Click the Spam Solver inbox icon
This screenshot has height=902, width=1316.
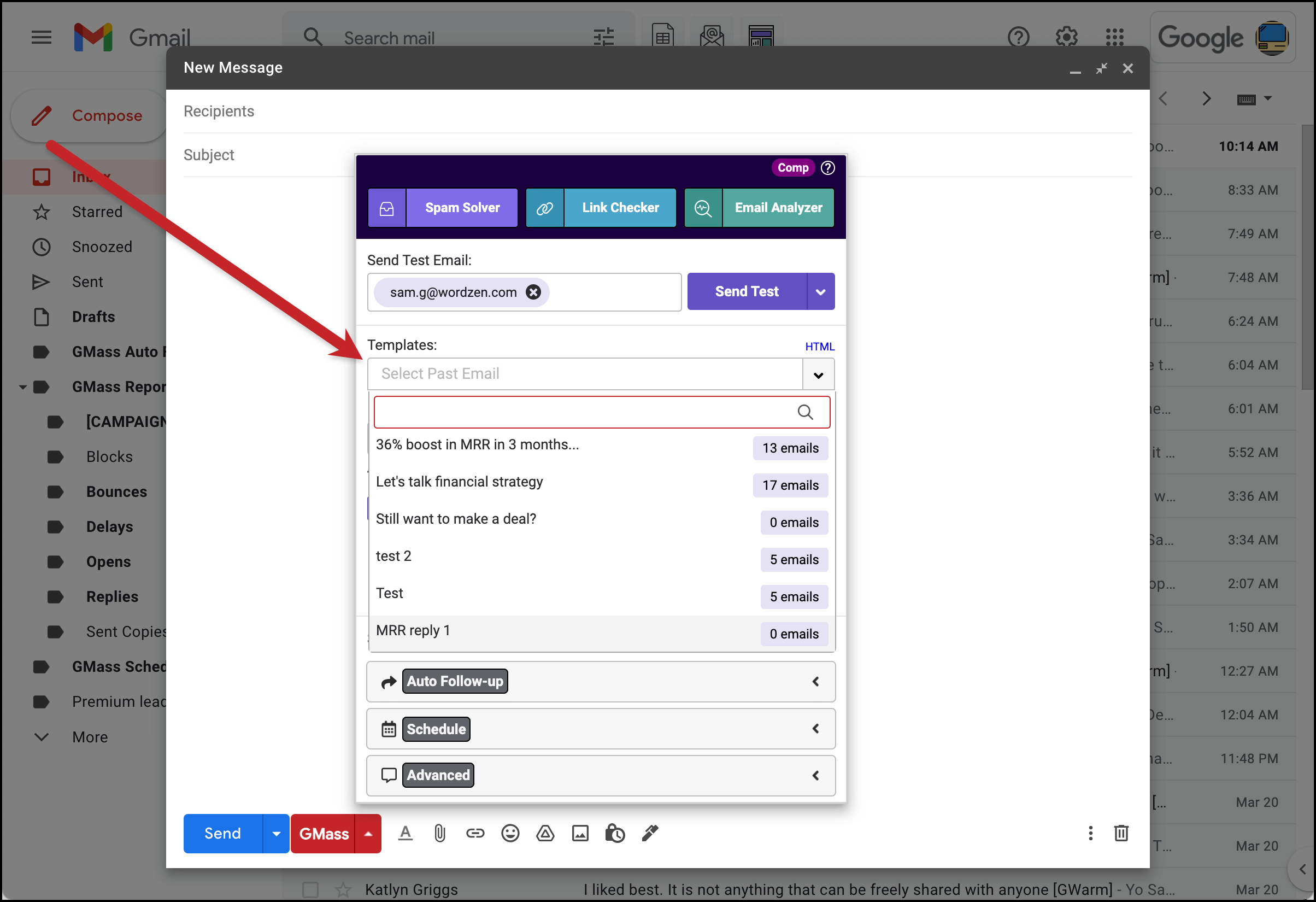387,208
